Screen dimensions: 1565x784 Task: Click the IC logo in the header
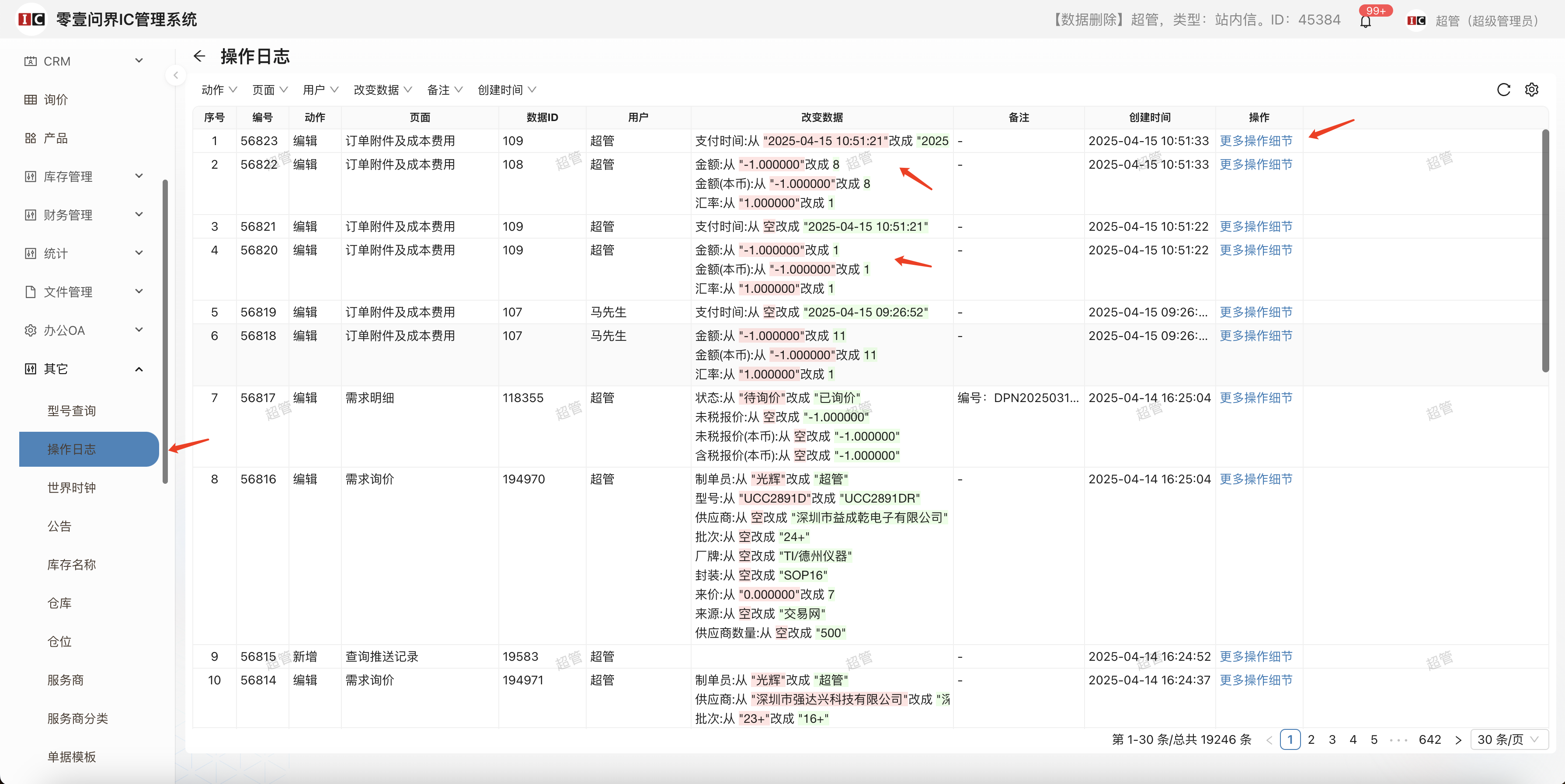click(x=31, y=19)
